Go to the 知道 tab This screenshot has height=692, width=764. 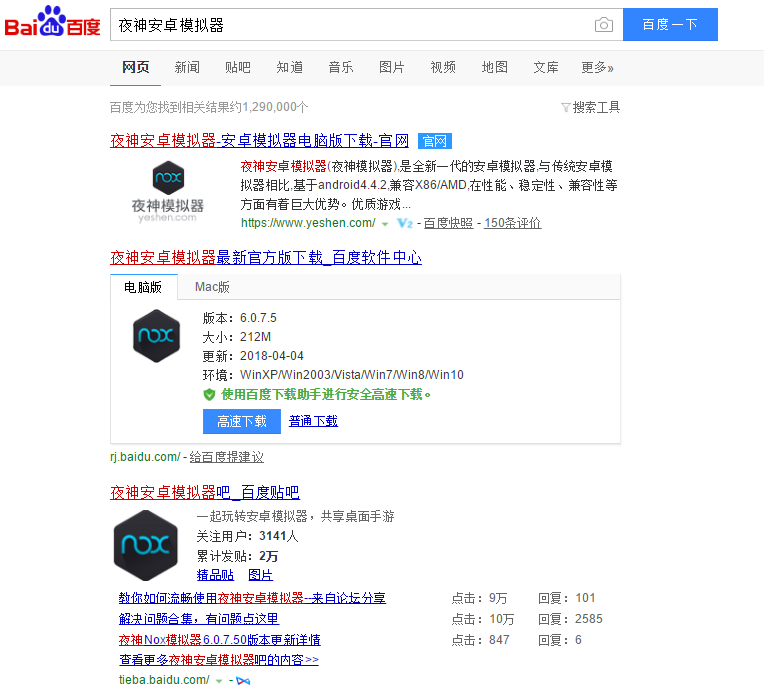coord(289,67)
